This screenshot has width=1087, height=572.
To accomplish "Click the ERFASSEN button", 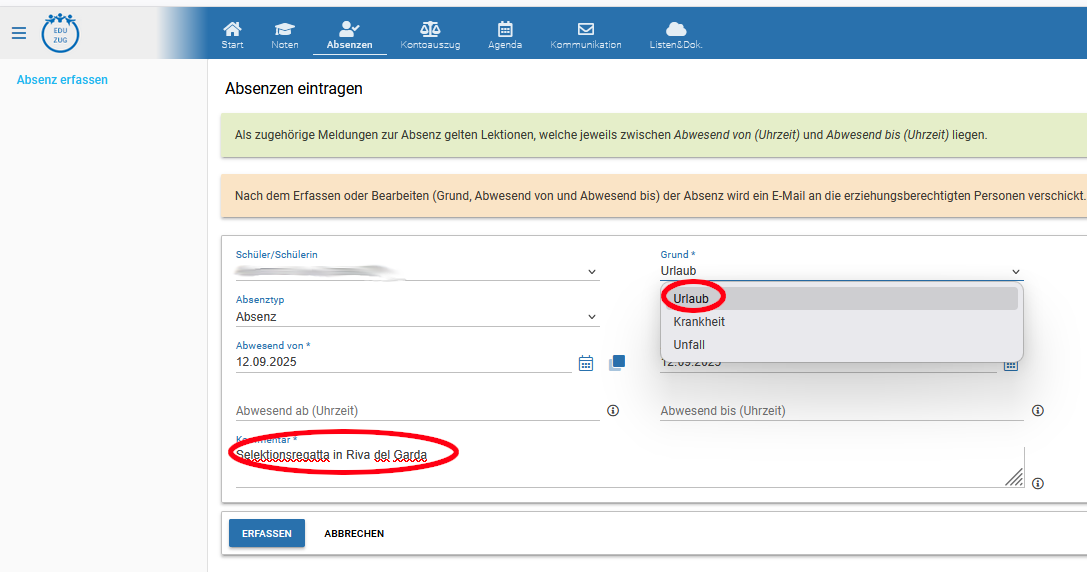I will coord(266,534).
